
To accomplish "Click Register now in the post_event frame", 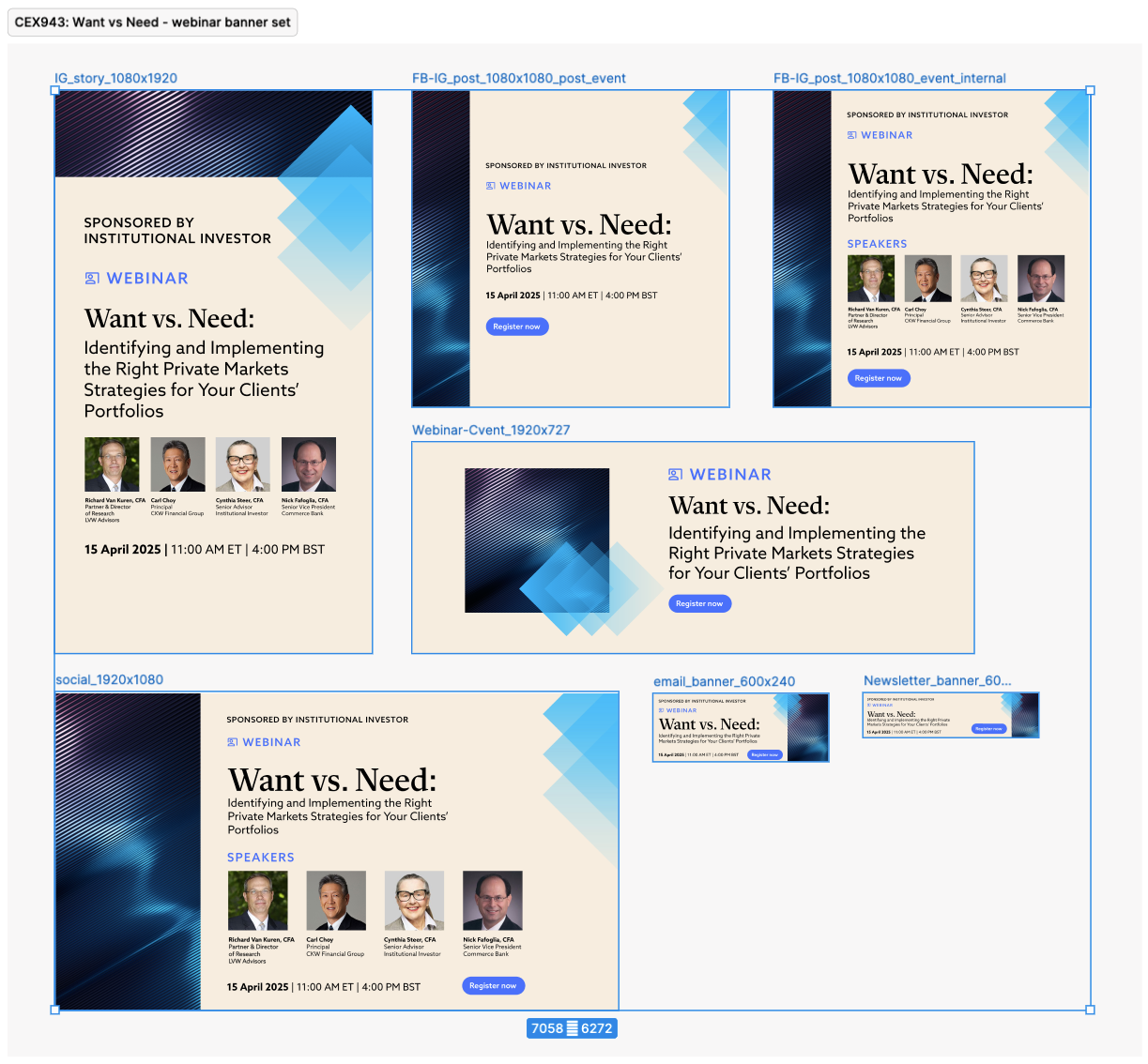I will 516,327.
